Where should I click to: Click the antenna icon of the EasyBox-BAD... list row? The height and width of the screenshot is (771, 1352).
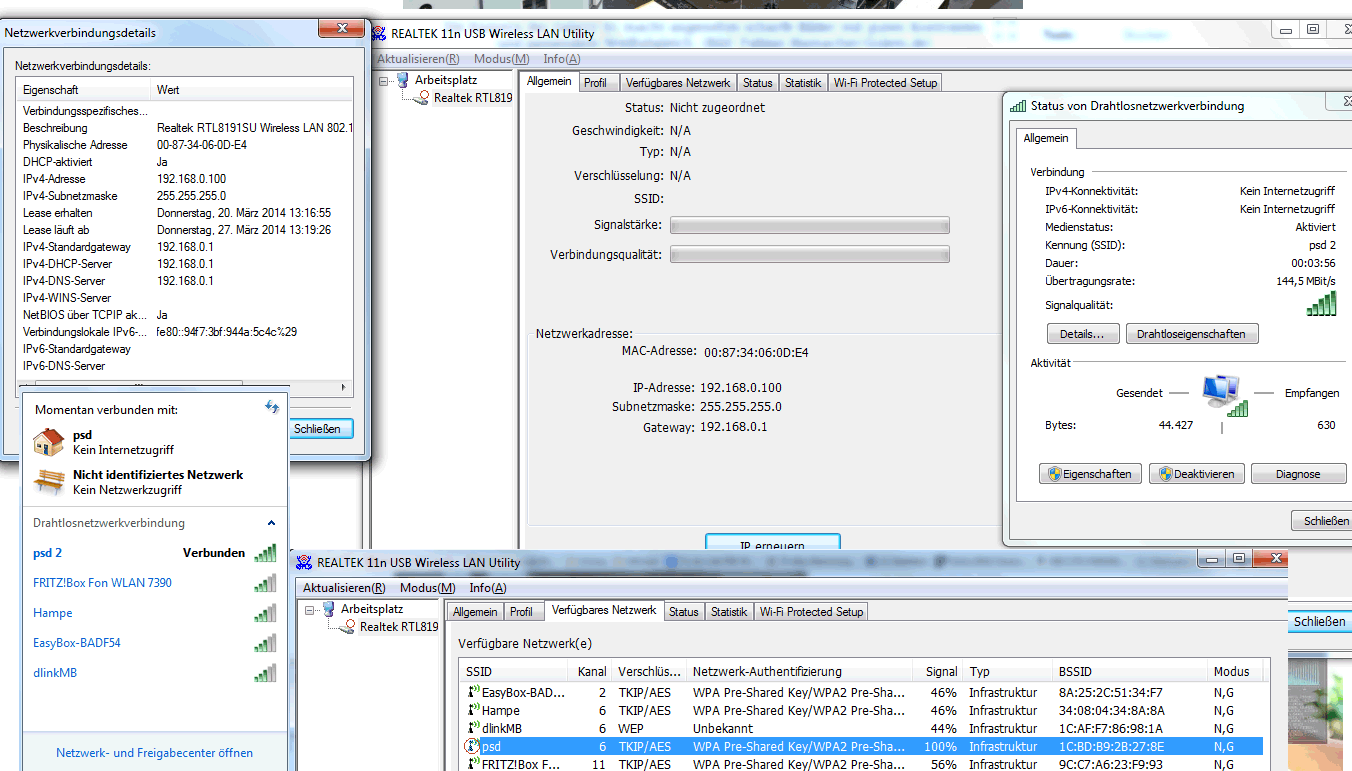(x=473, y=692)
